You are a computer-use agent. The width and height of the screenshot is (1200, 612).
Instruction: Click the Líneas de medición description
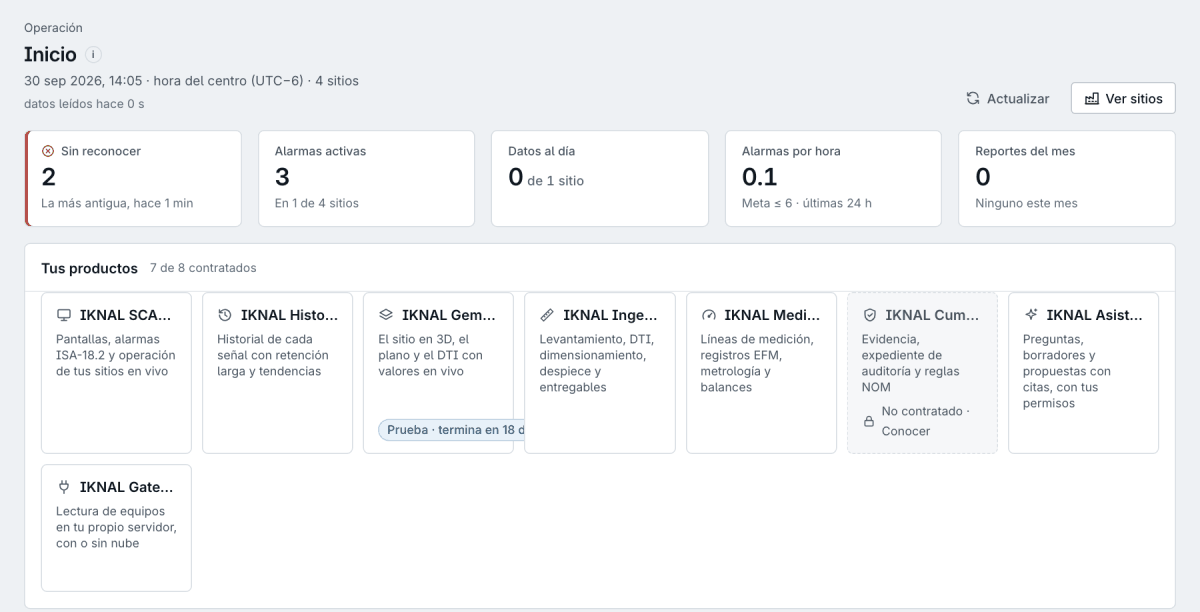(x=757, y=363)
